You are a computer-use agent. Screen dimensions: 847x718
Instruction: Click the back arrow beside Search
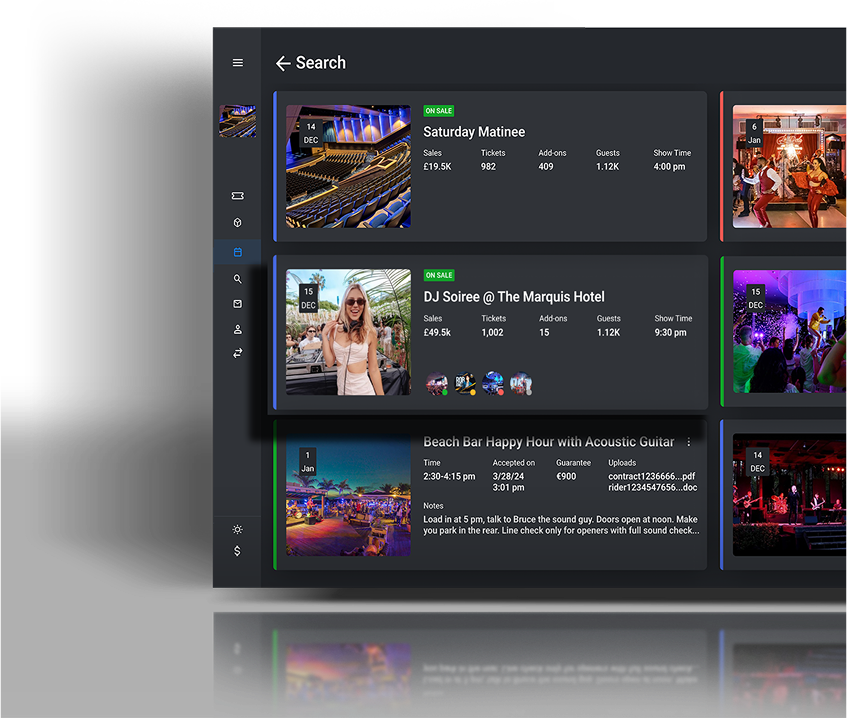[x=283, y=63]
